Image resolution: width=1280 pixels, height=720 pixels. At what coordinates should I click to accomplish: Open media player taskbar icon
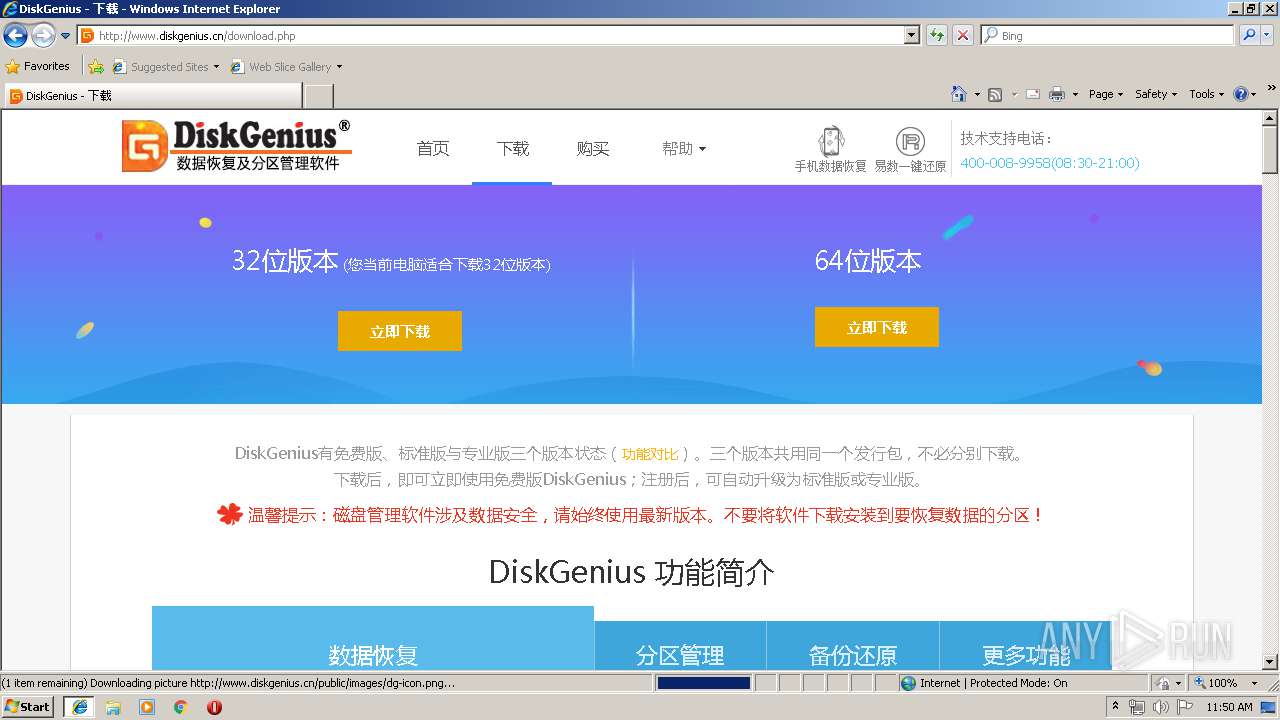pyautogui.click(x=147, y=707)
